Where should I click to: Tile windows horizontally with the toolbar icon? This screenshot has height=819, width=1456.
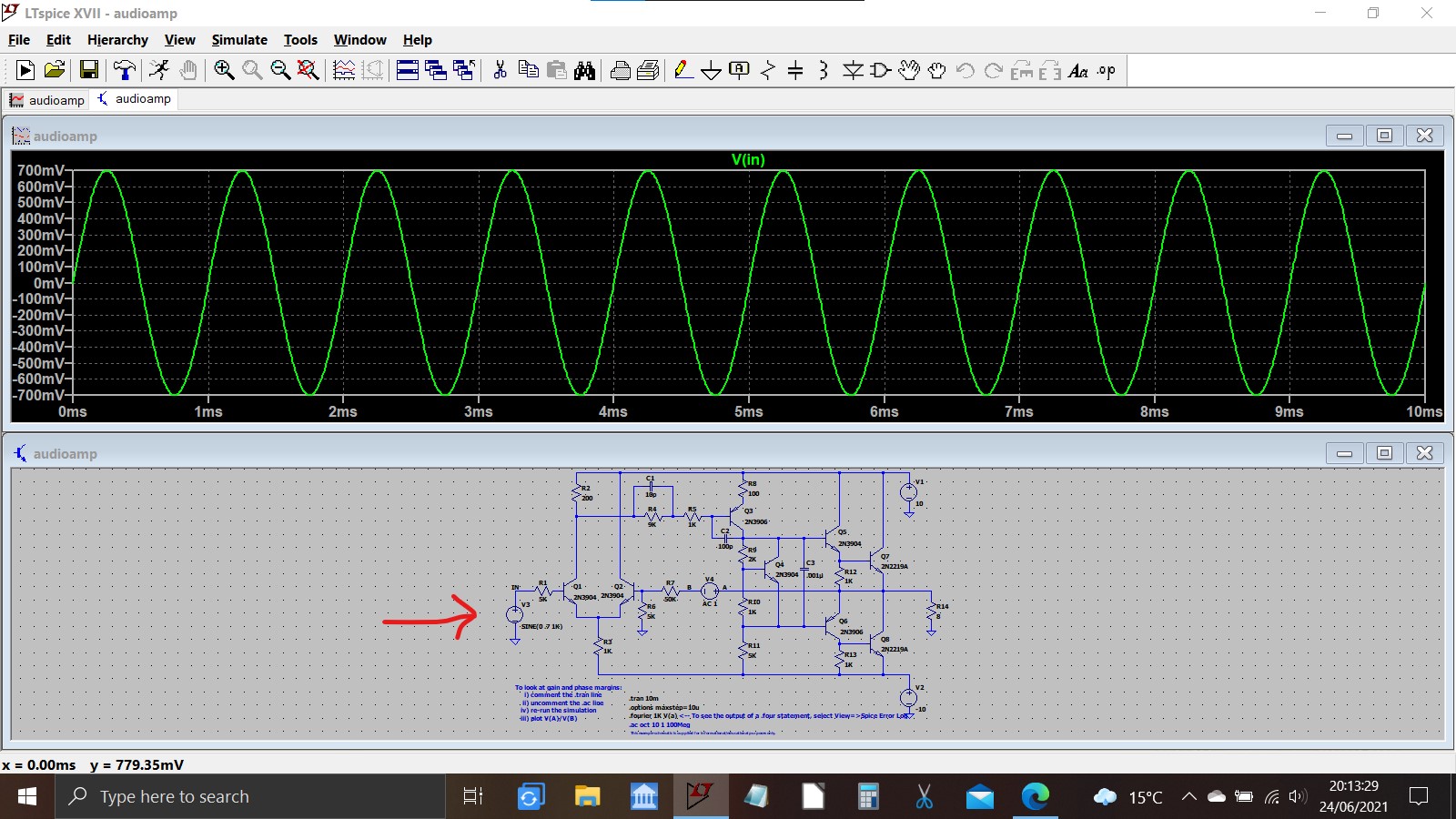[408, 70]
